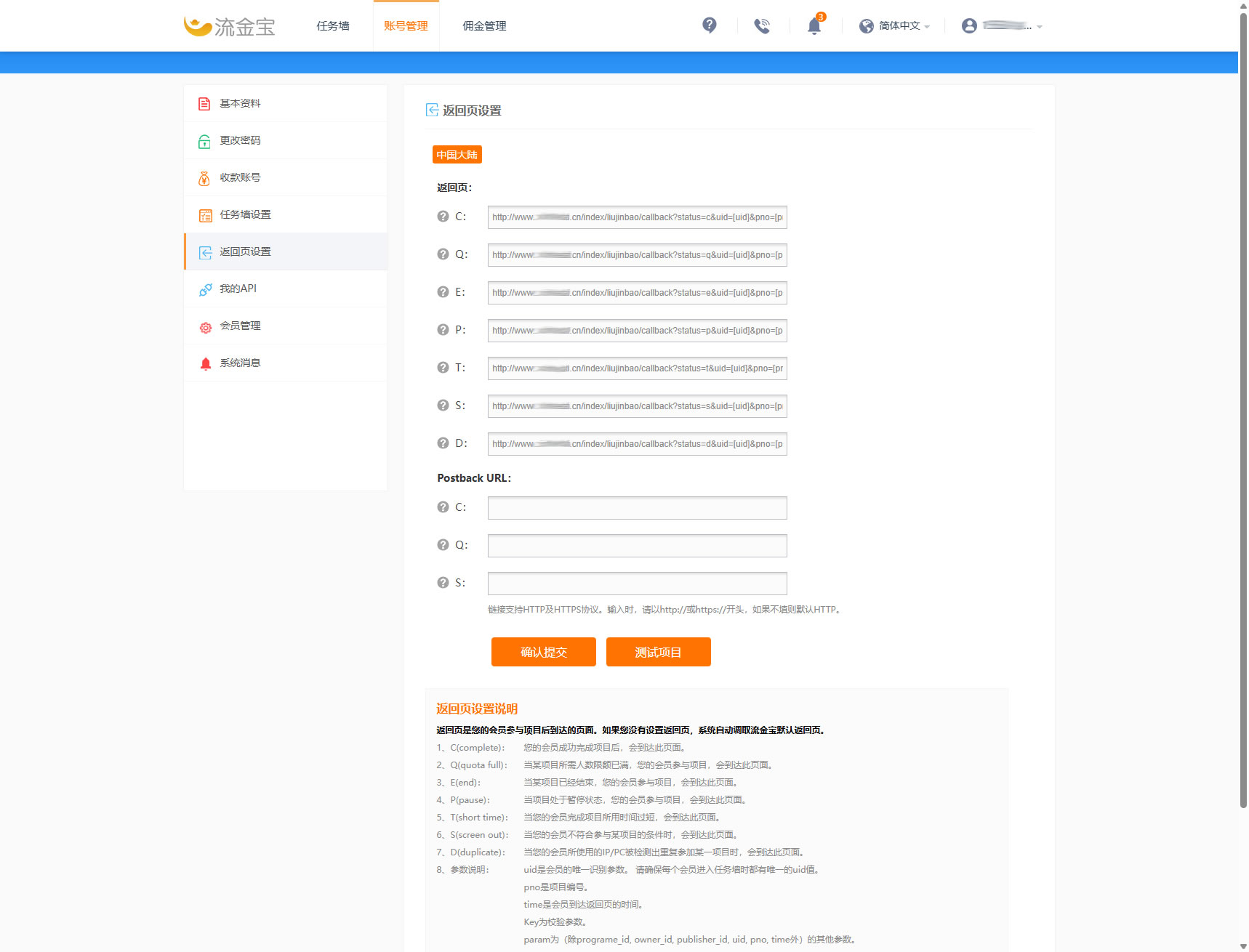This screenshot has height=952, width=1249.
Task: Open the notification bell with badge
Action: (x=814, y=26)
